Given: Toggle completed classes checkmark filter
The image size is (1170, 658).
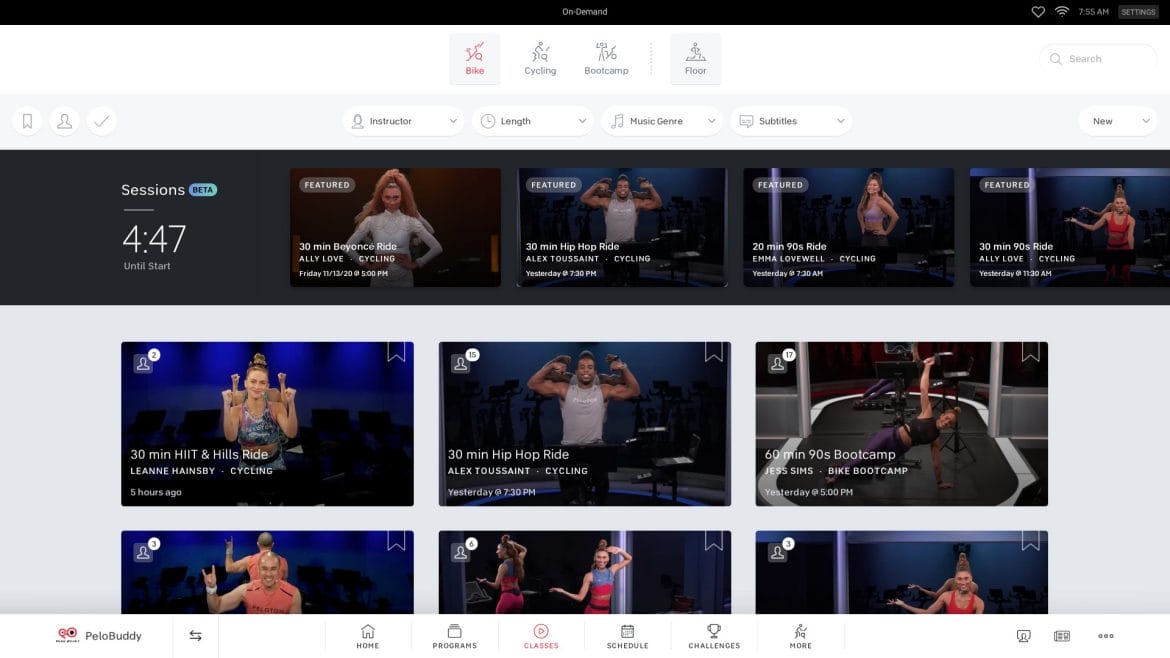Looking at the screenshot, I should pos(101,121).
